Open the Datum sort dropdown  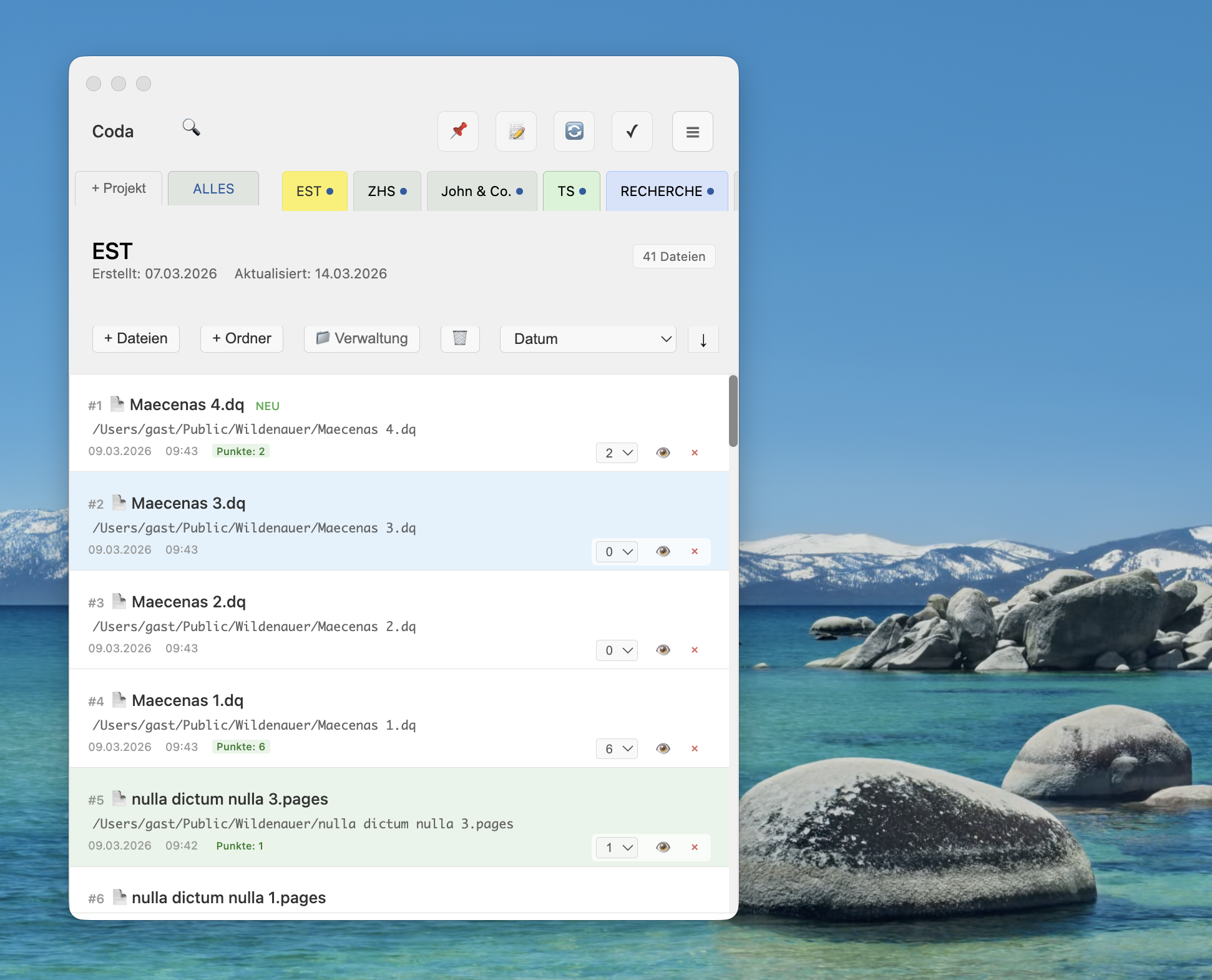[588, 339]
